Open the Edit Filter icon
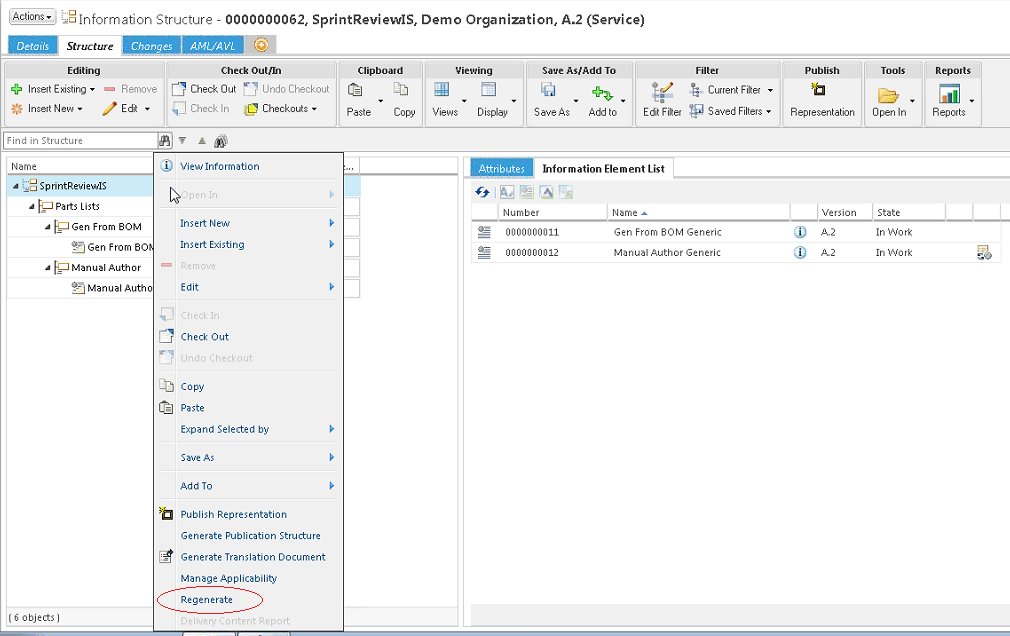The image size is (1010, 636). 662,92
